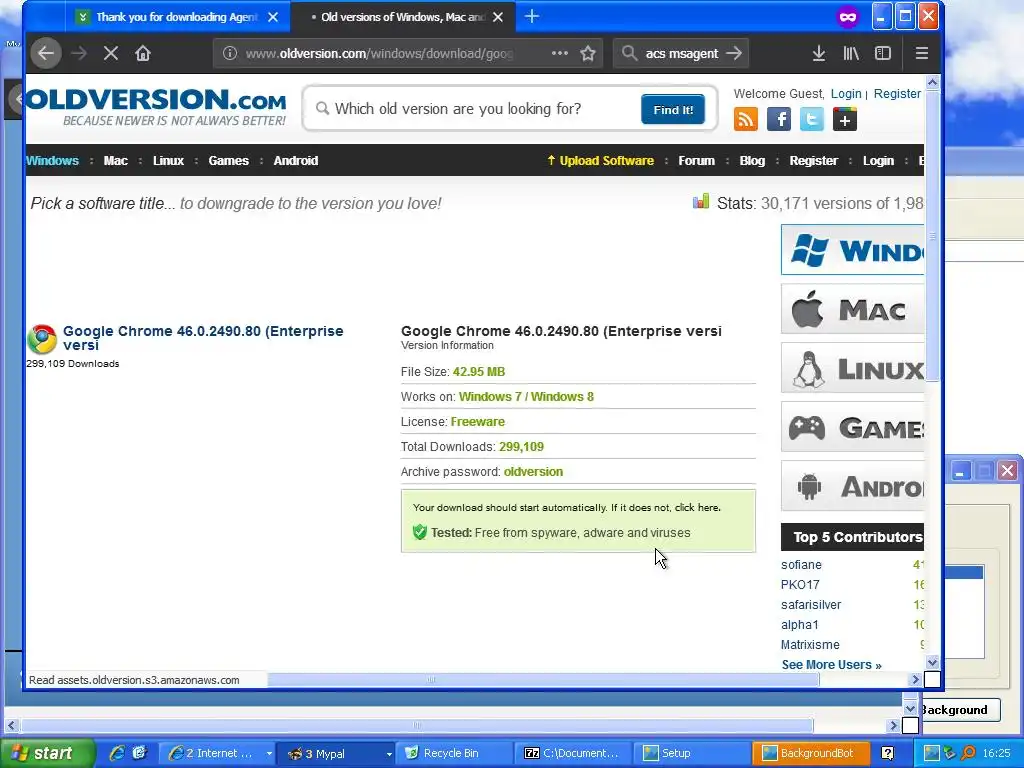Click the magnifier icon in system tray
Viewport: 1024px width, 768px height.
967,753
